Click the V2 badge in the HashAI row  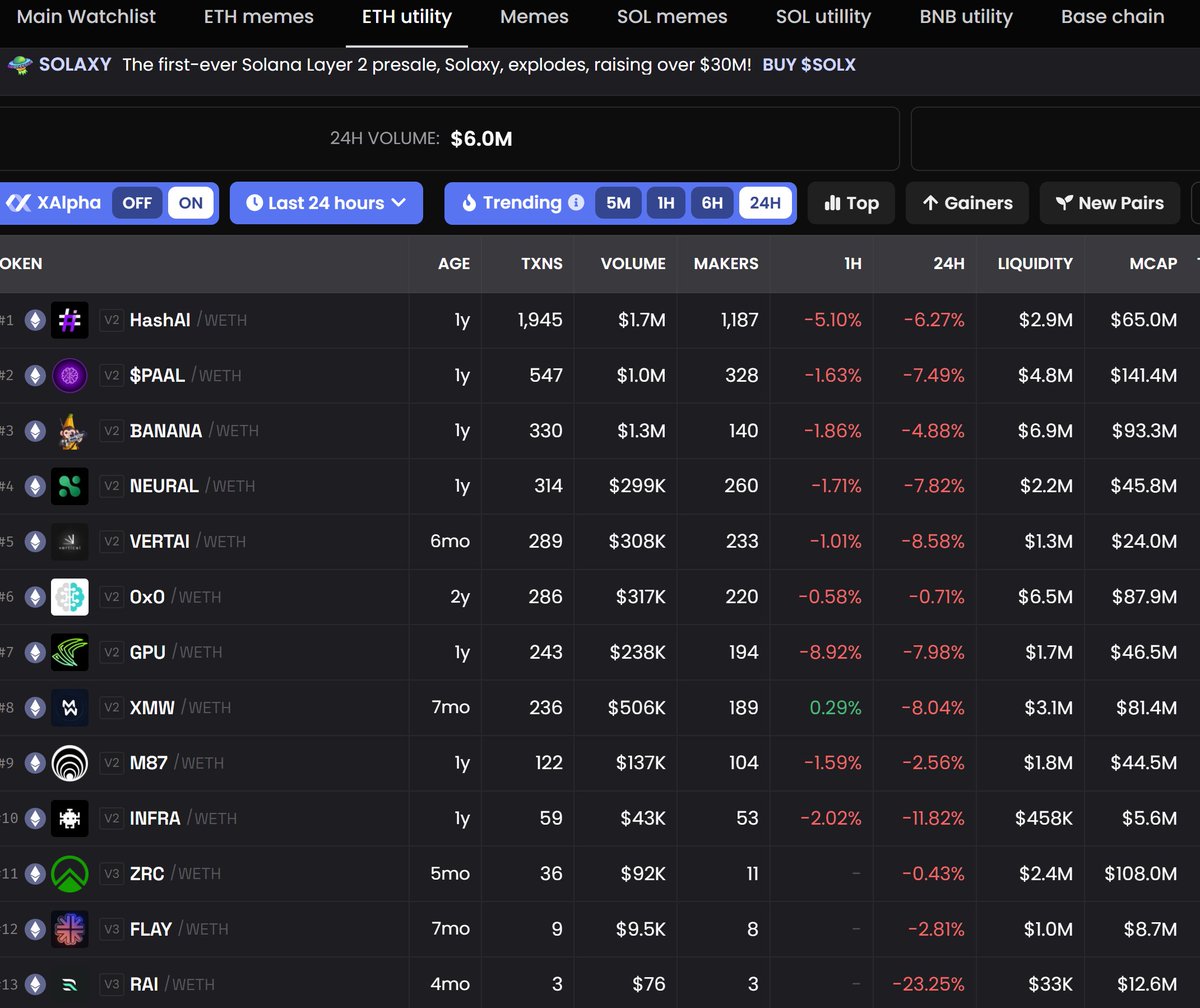[111, 320]
